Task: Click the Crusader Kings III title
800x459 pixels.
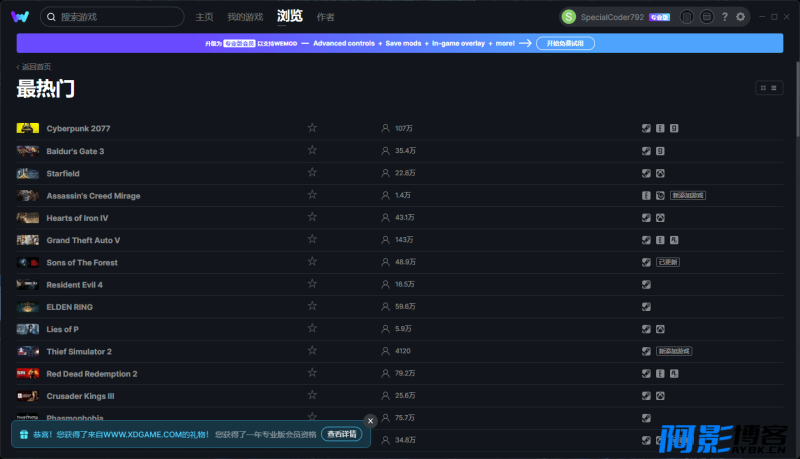Action: click(80, 396)
